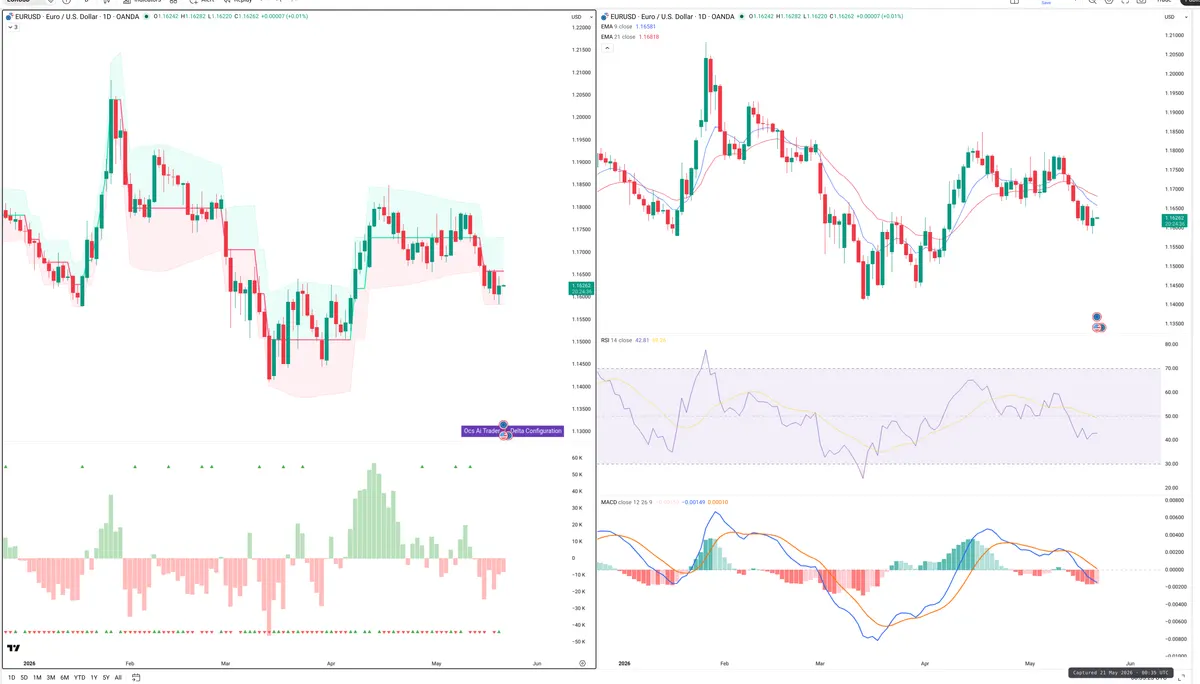1200x684 pixels.
Task: Select the YTD date range
Action: click(x=79, y=677)
